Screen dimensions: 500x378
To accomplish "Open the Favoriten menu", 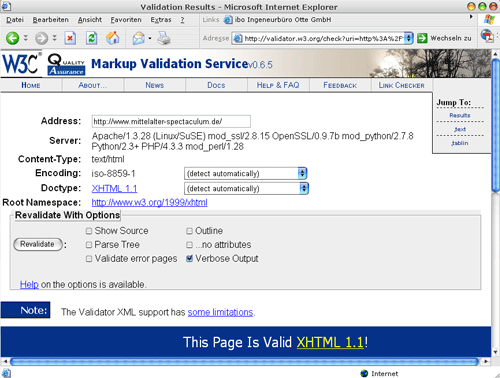I will point(126,20).
